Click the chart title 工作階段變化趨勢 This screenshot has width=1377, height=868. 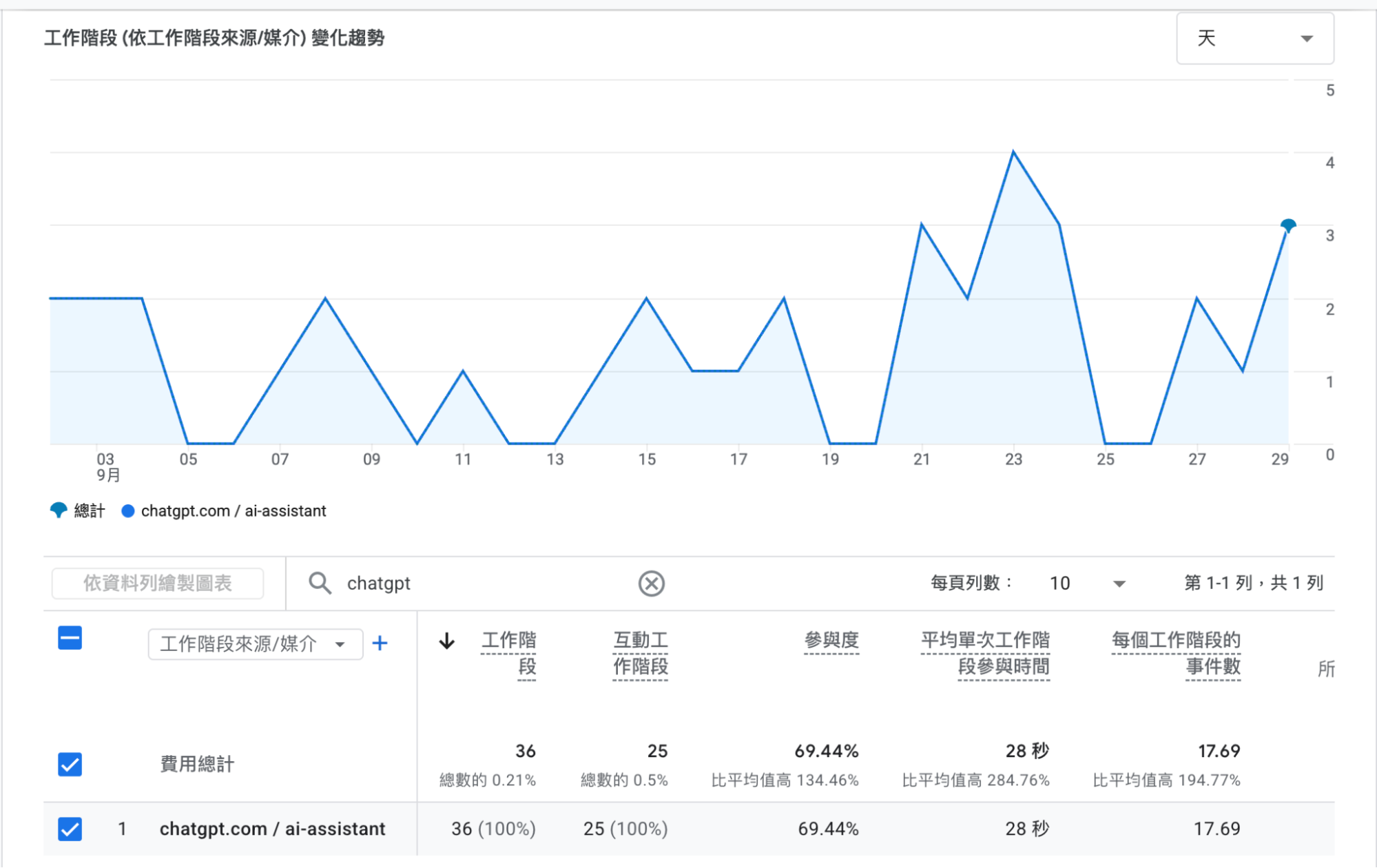click(x=214, y=38)
